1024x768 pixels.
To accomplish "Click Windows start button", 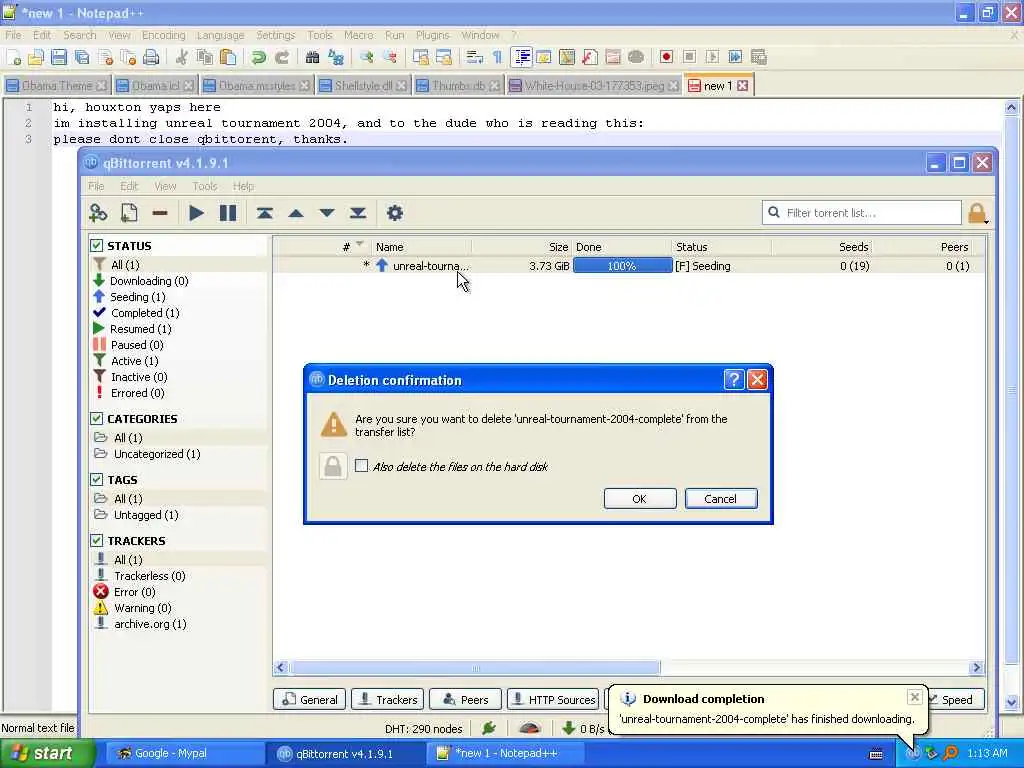I will click(46, 753).
